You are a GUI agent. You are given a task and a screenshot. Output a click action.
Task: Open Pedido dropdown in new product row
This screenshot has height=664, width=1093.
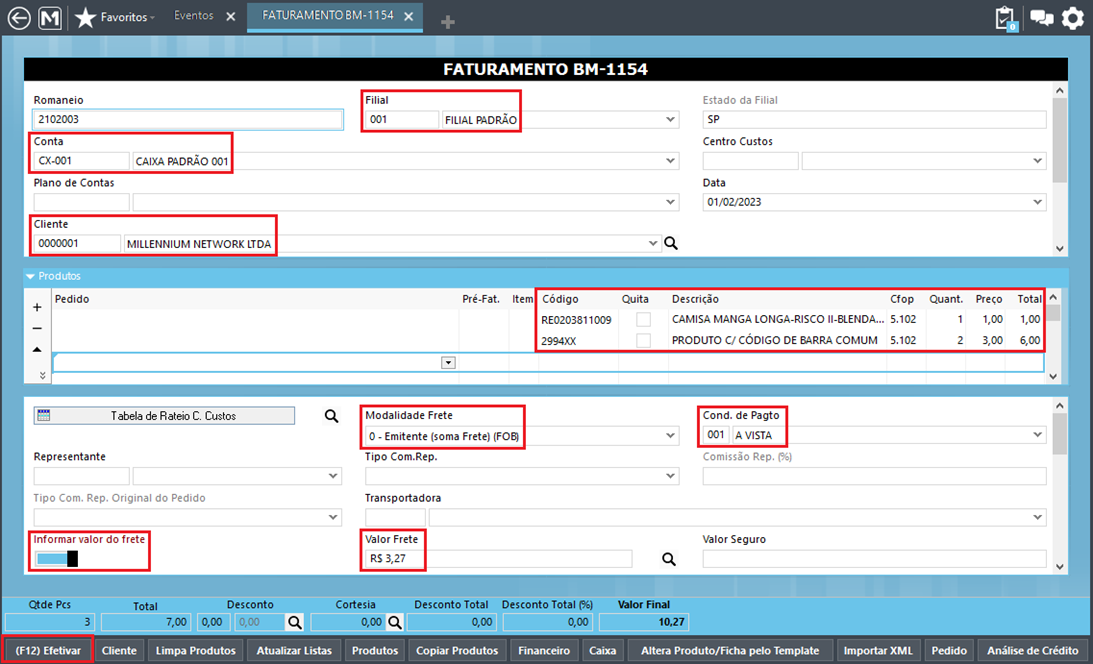(x=448, y=363)
